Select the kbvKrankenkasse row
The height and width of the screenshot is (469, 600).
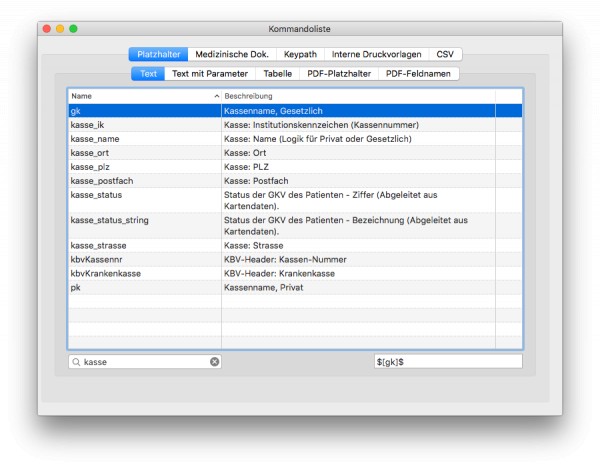pos(295,274)
